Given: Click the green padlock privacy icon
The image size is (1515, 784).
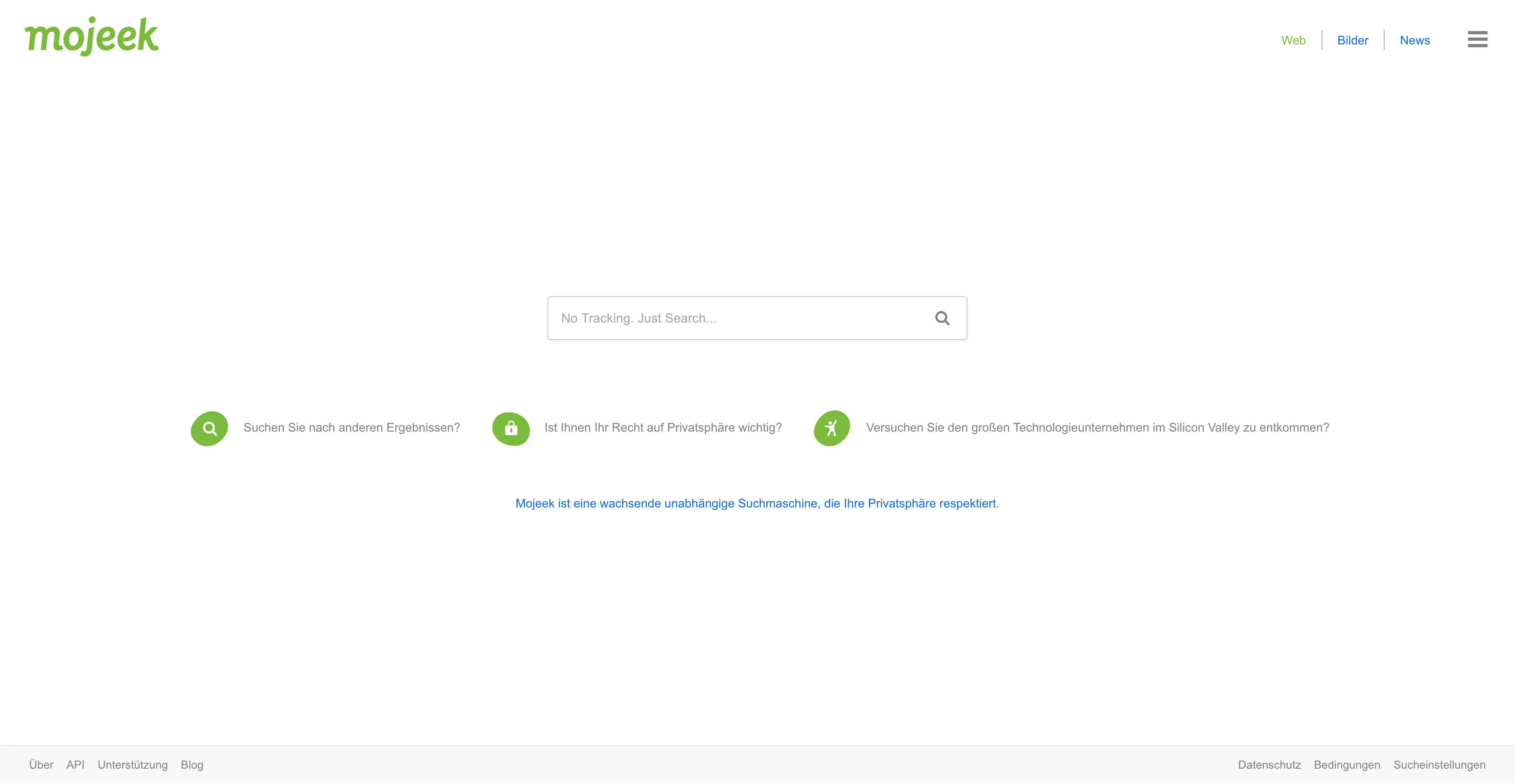Looking at the screenshot, I should point(511,428).
